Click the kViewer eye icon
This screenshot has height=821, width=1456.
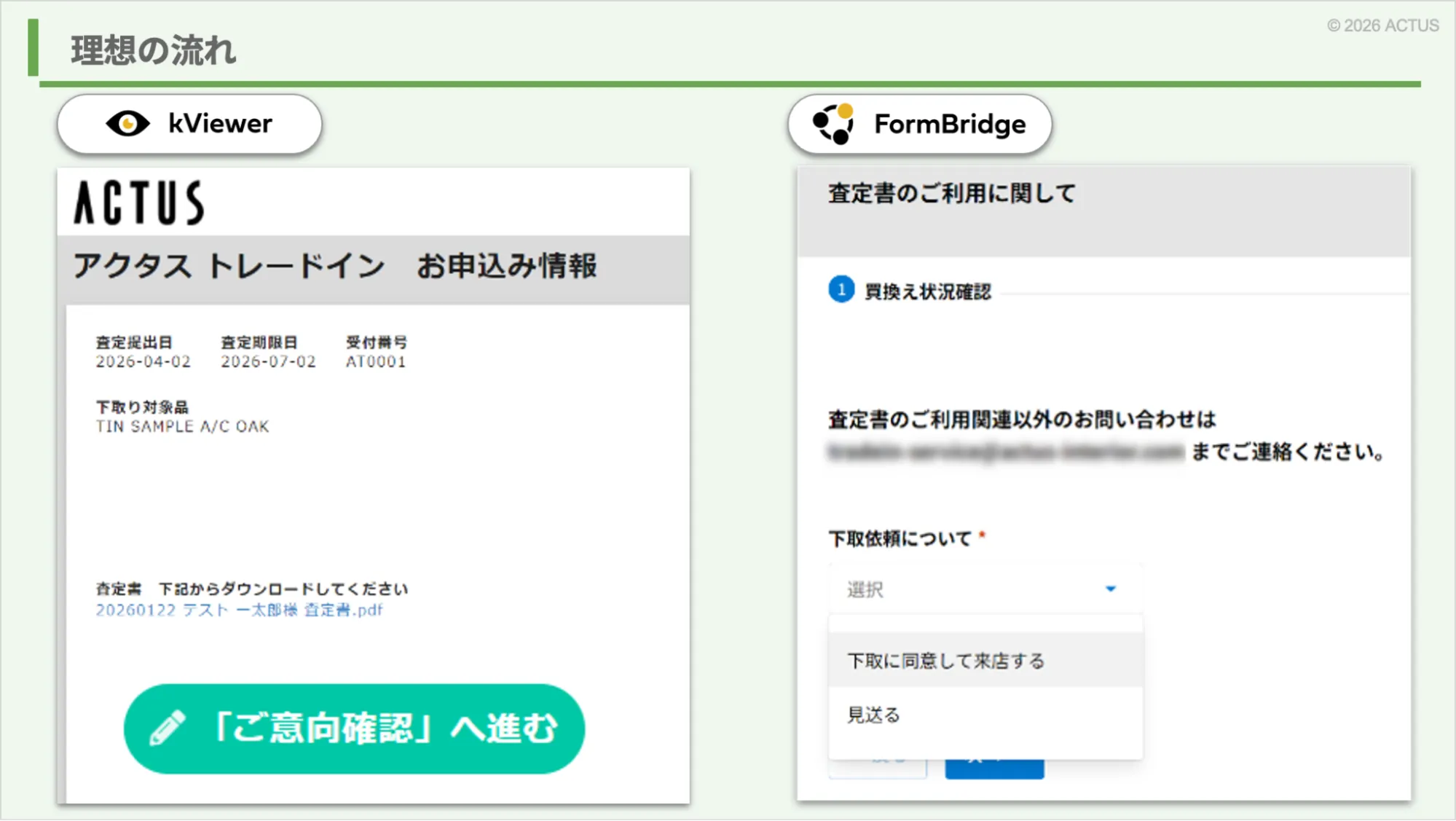click(127, 124)
